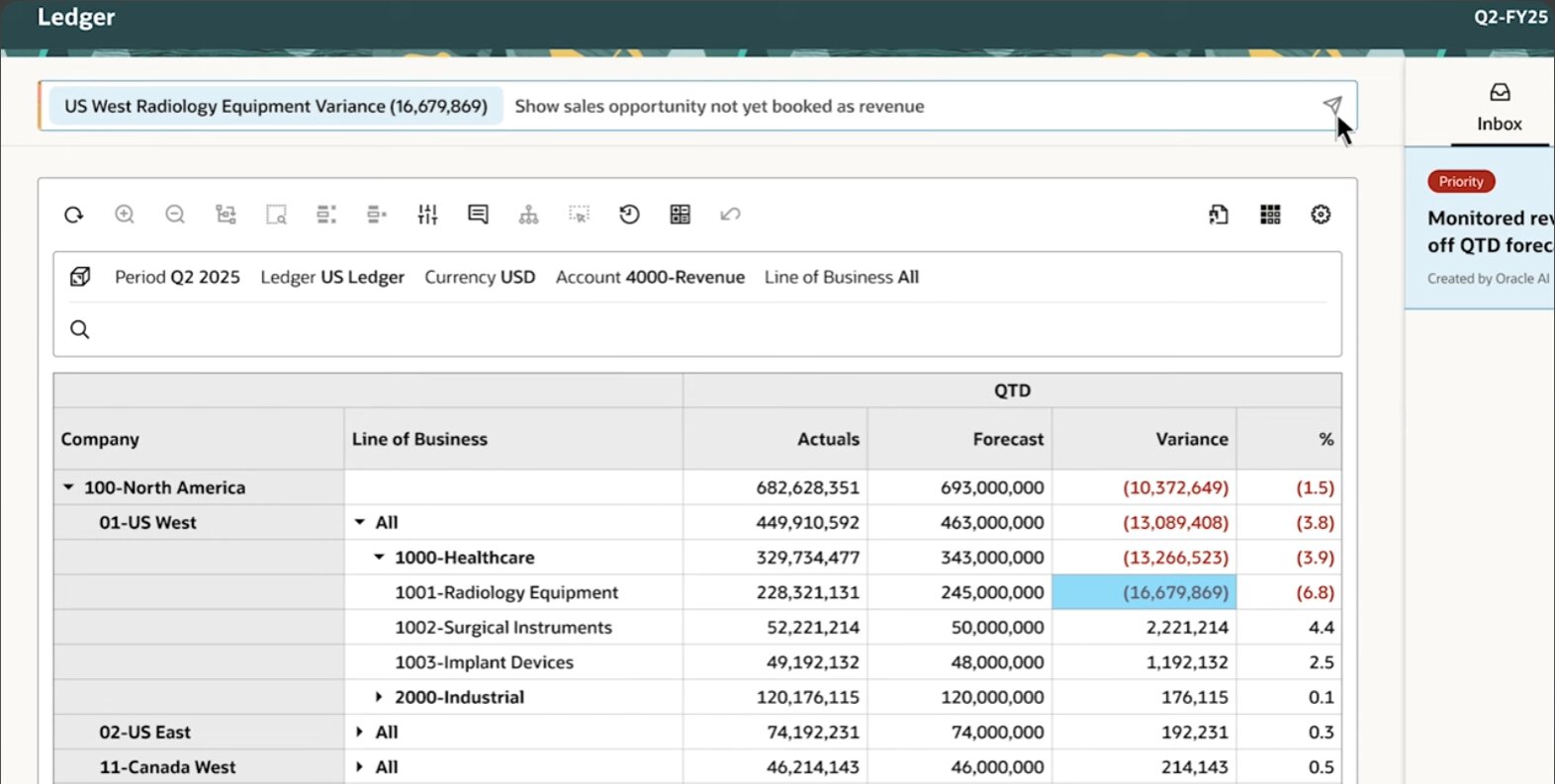
Task: Send the prompt with the paper plane icon
Action: point(1332,106)
